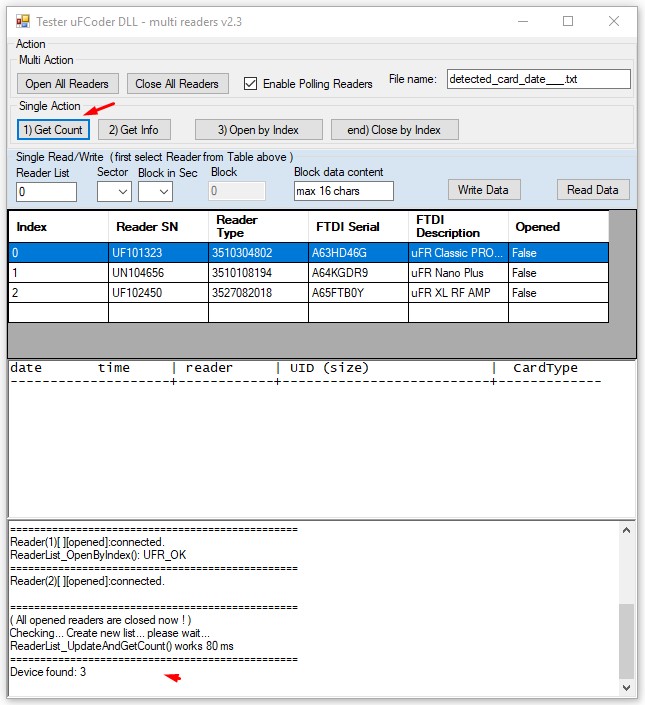The image size is (645, 705).
Task: Click 'ReaderList_UpdateAndGetCount() works 80 ms' line
Action: [122, 646]
